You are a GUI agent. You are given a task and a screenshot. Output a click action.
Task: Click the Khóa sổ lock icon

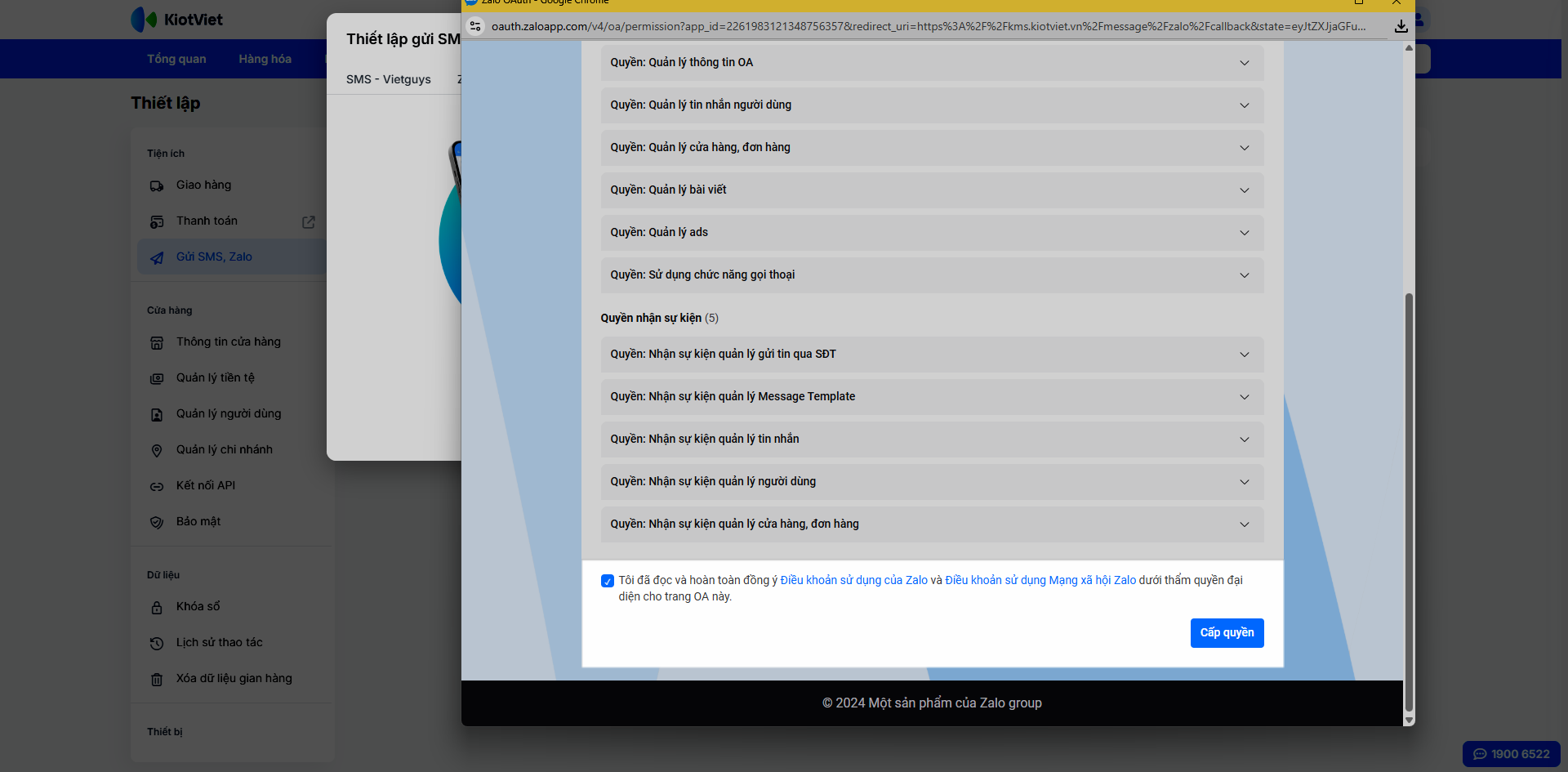(157, 608)
